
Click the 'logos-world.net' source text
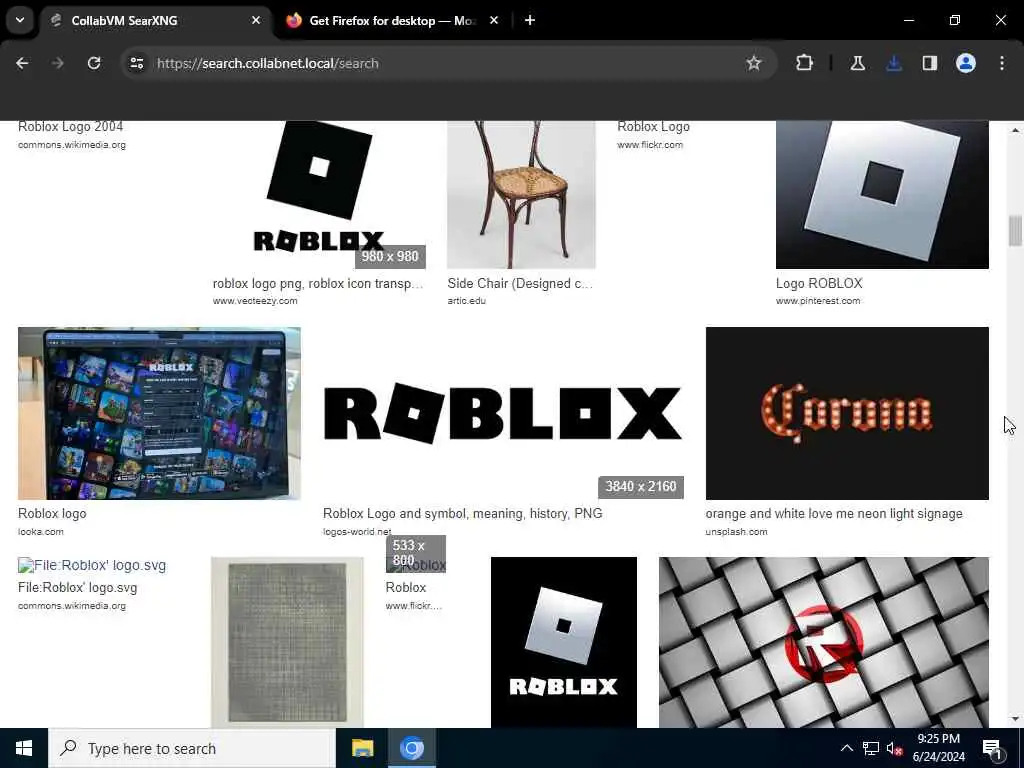[x=357, y=532]
